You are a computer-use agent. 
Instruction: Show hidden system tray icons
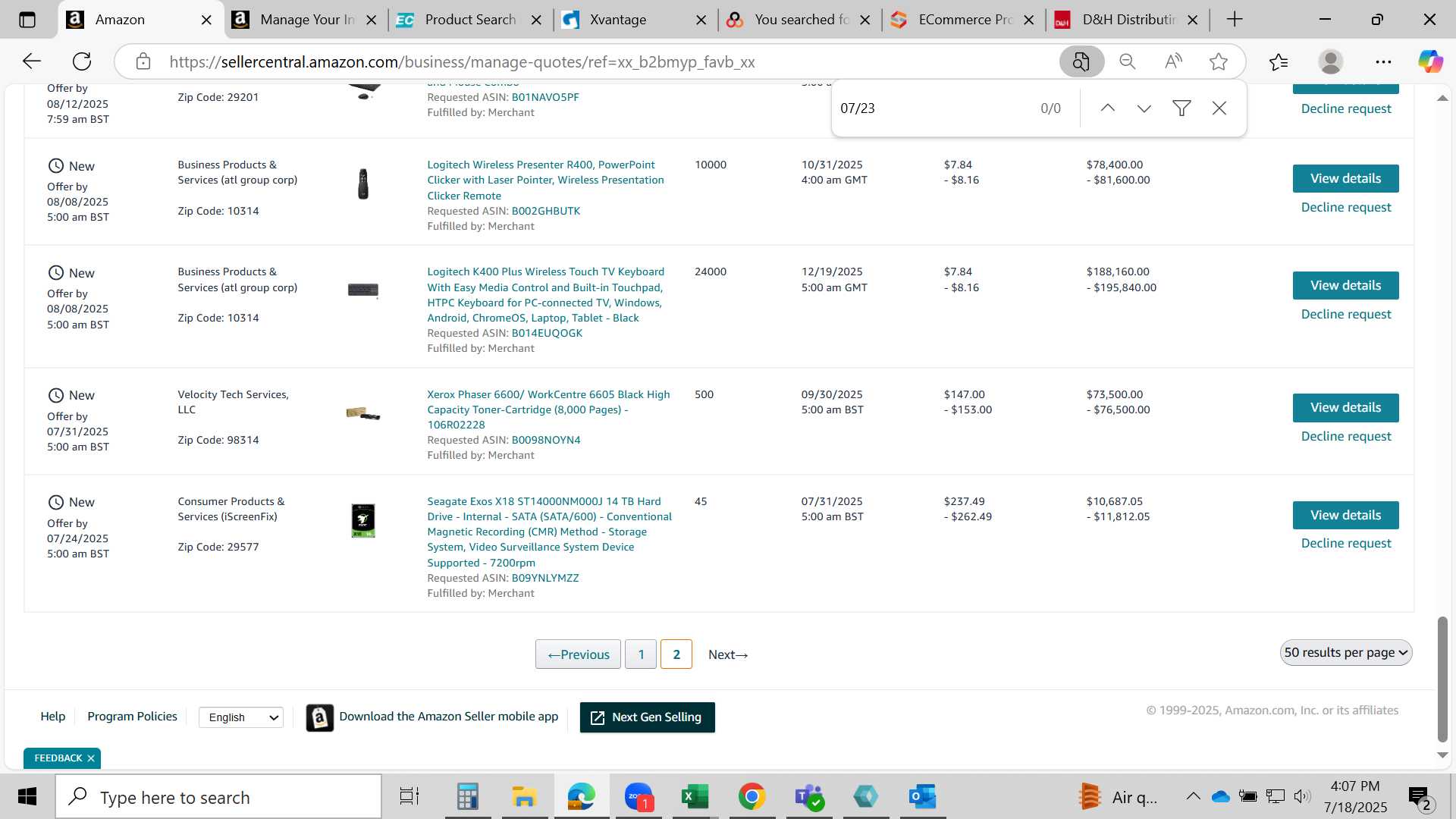[x=1193, y=796]
